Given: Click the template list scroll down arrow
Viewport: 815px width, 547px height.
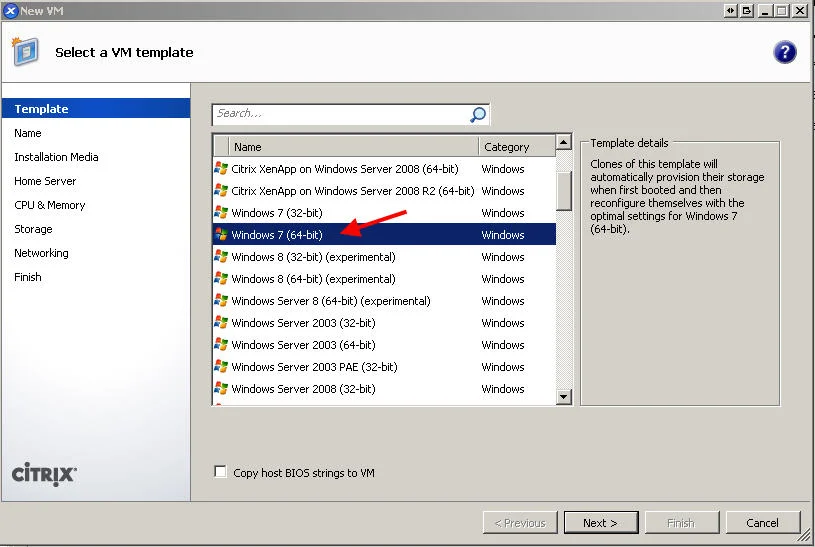Looking at the screenshot, I should tap(564, 397).
